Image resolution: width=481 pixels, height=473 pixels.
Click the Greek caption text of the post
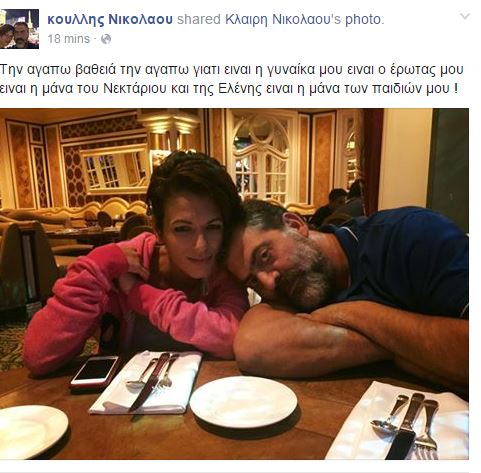pyautogui.click(x=232, y=79)
